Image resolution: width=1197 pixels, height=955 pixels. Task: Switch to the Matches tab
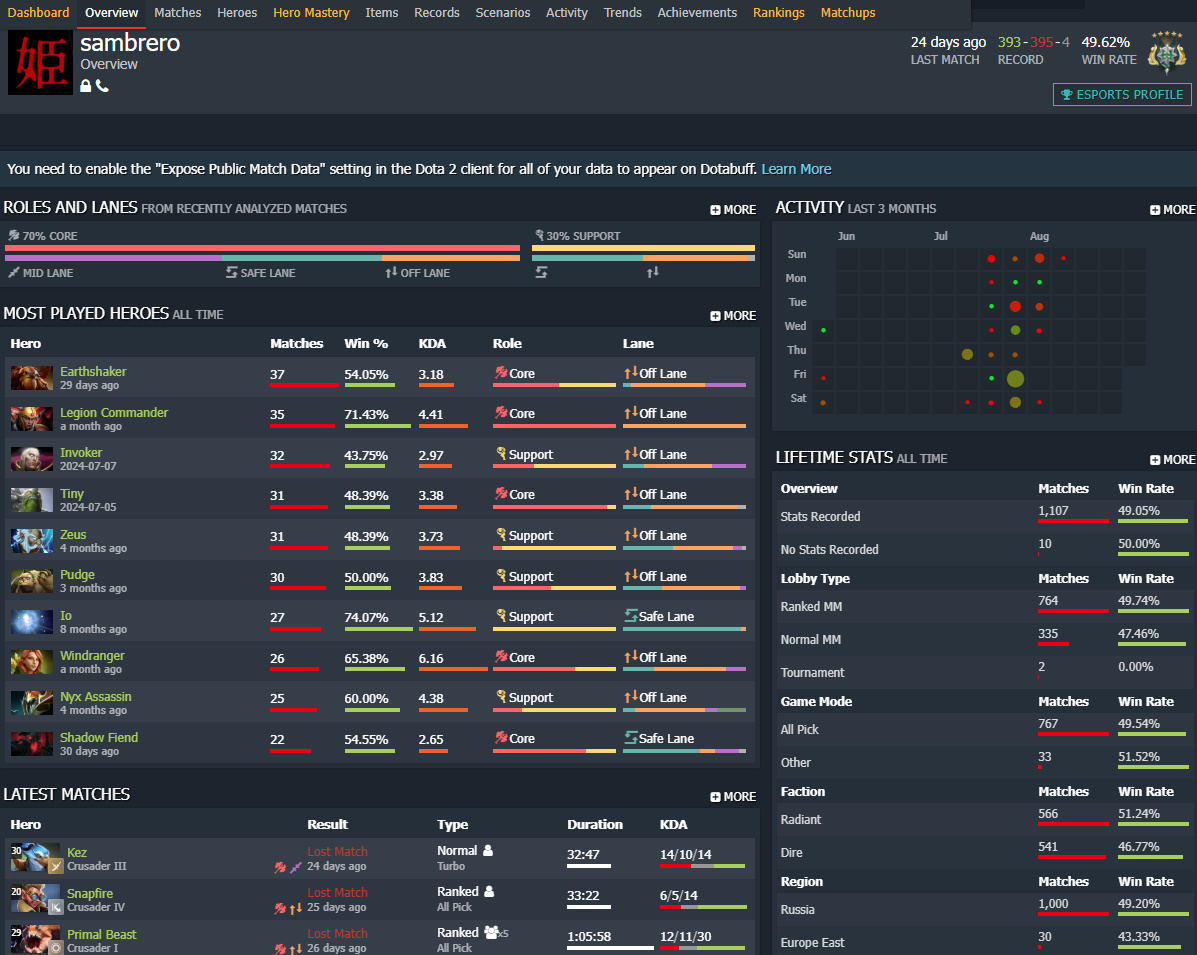[178, 12]
